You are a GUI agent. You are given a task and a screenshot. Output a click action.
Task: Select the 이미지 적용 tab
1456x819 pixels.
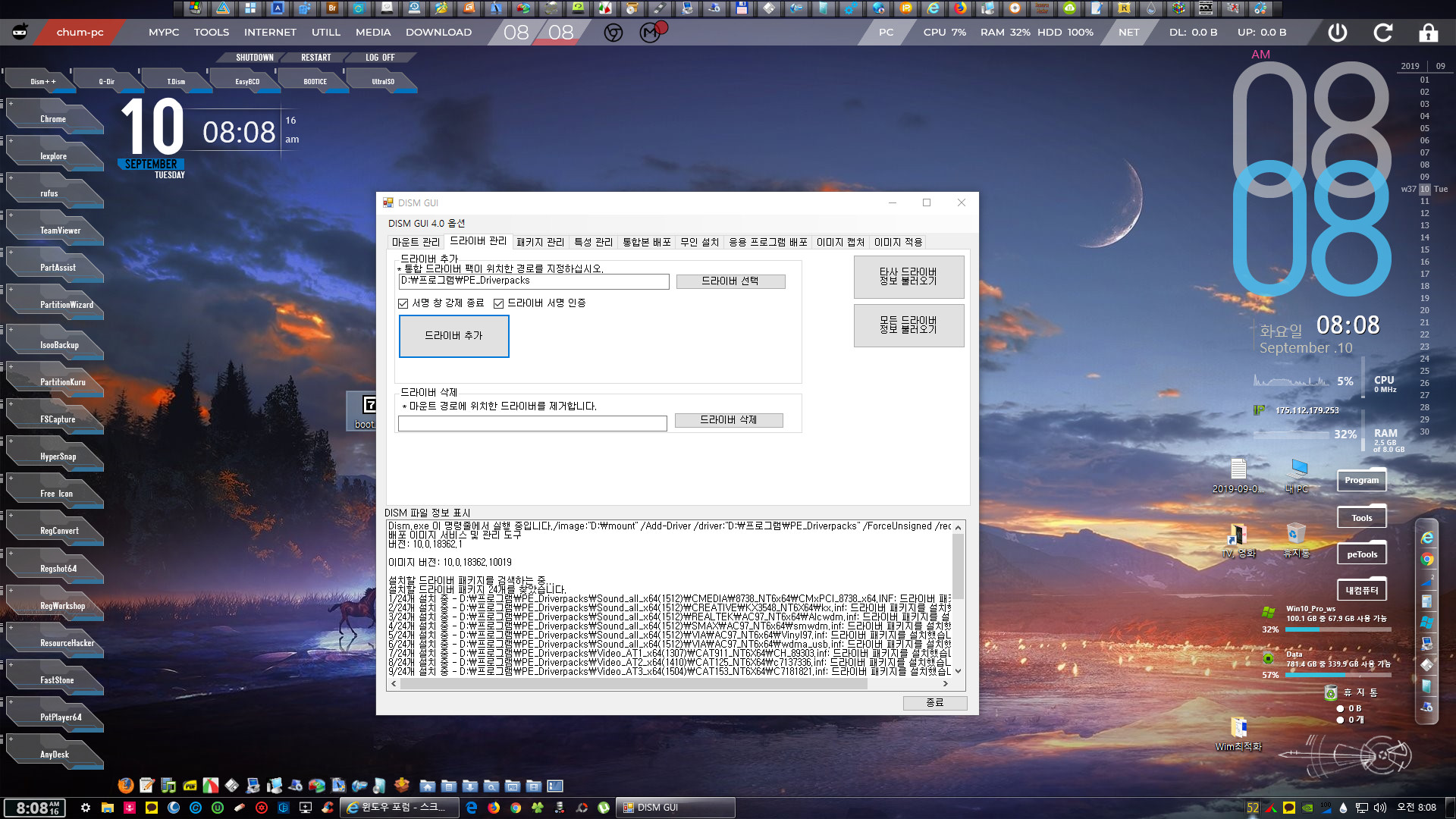coord(898,242)
